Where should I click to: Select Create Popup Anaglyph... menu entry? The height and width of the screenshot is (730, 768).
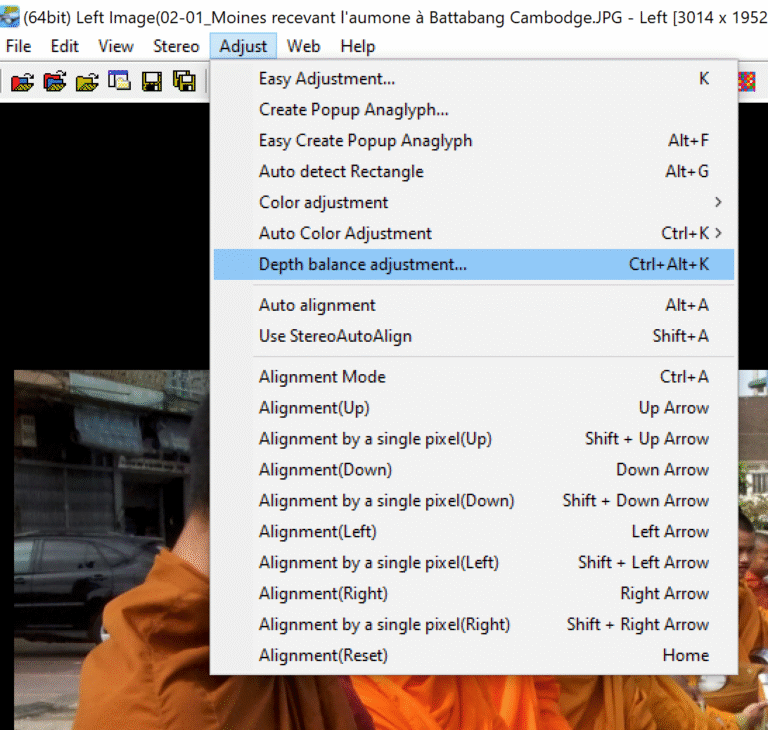pyautogui.click(x=474, y=109)
